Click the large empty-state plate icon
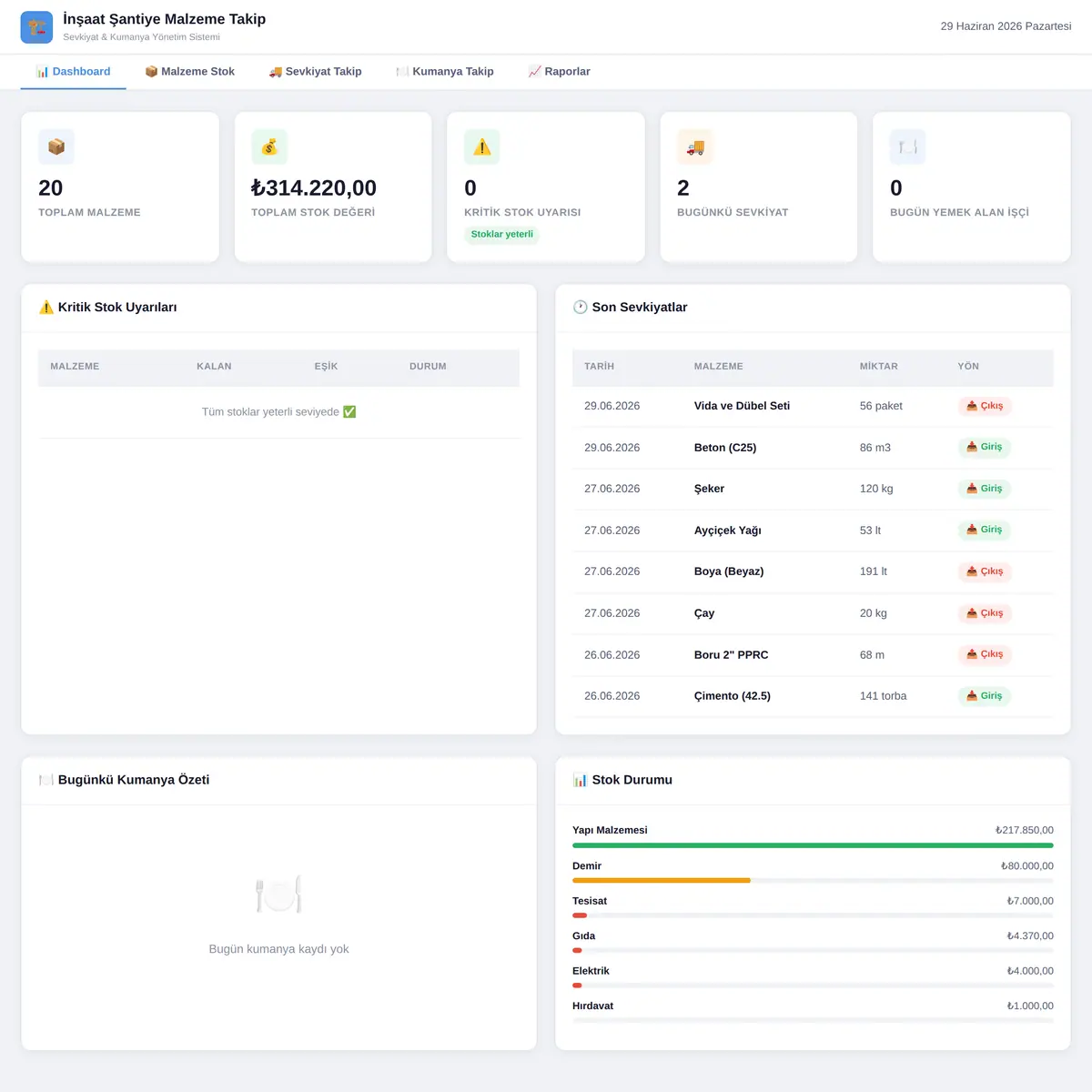This screenshot has width=1092, height=1092. pos(278,895)
